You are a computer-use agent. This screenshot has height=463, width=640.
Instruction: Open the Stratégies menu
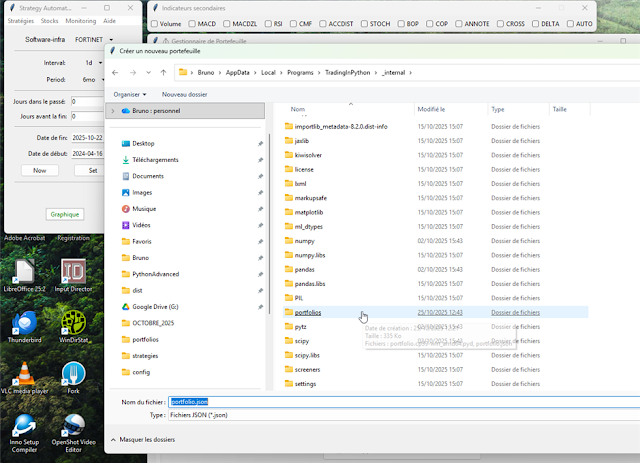pyautogui.click(x=21, y=20)
